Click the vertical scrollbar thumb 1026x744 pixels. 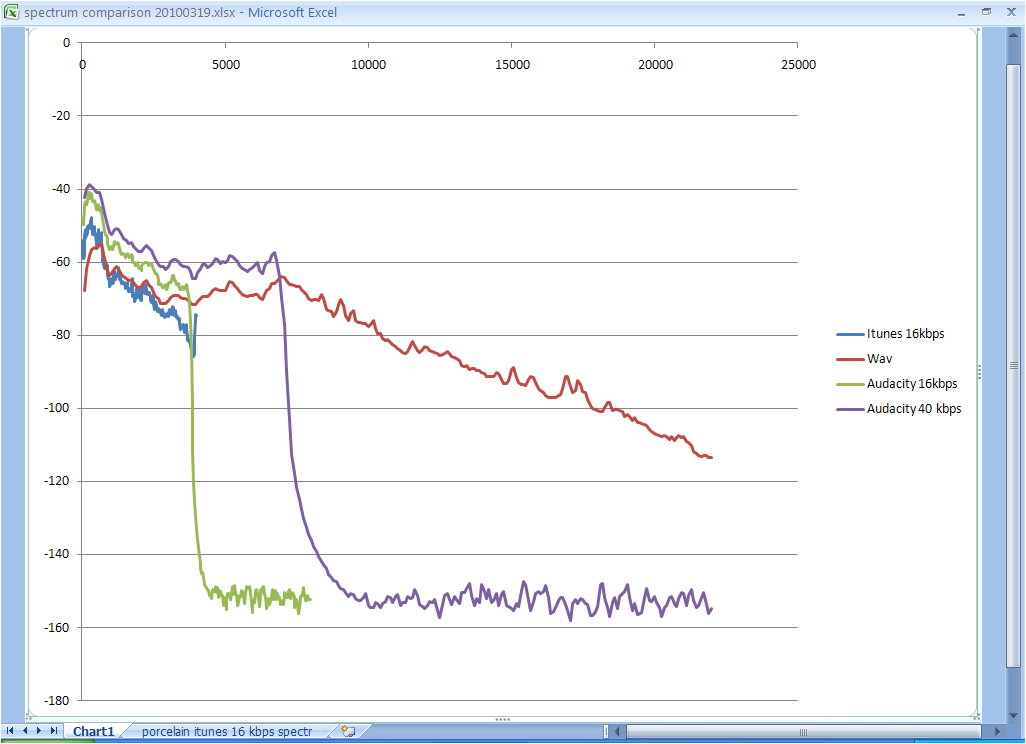[1014, 365]
